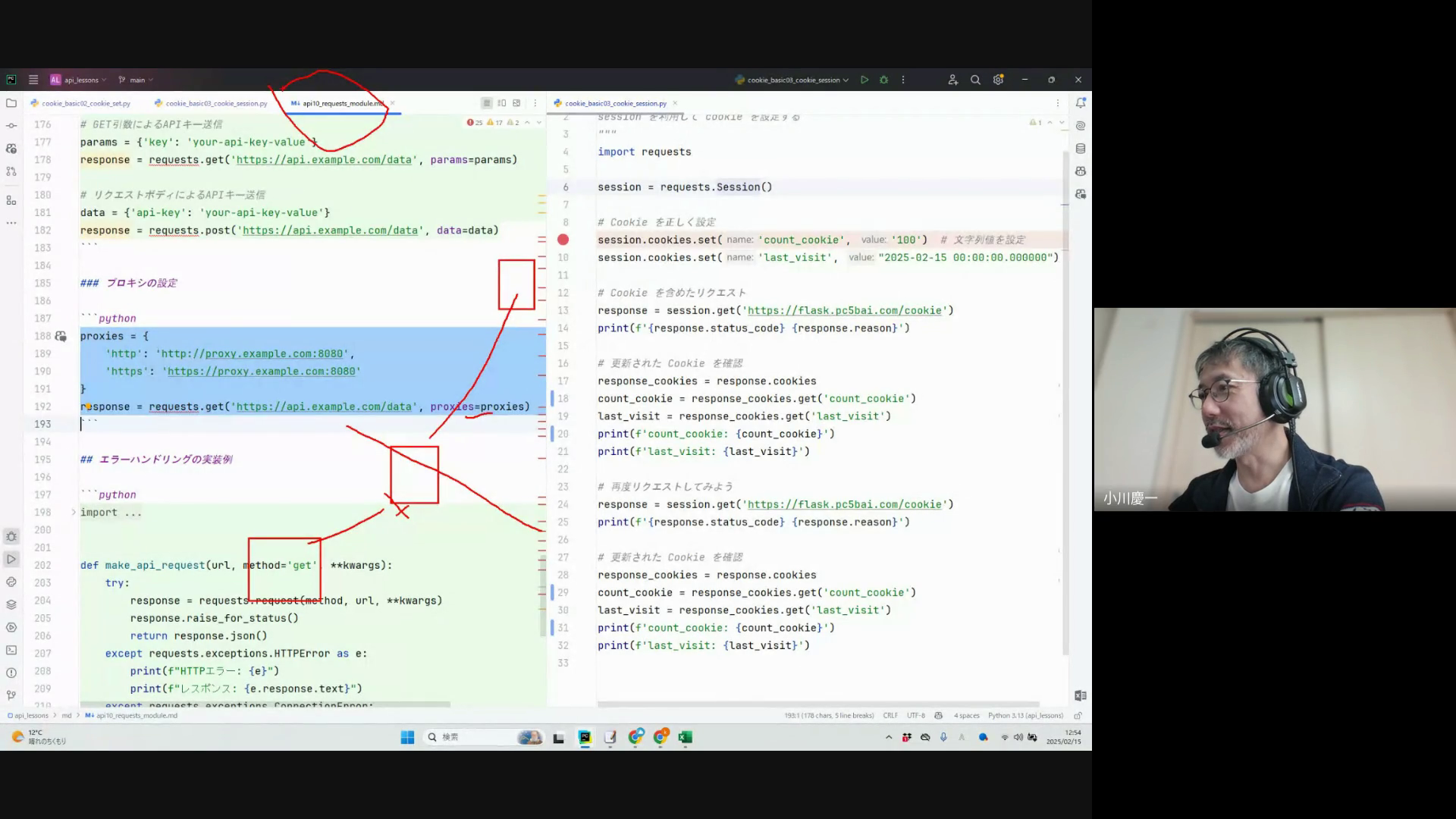
Task: Toggle breakpoint on session.cookies.set line
Action: (x=563, y=240)
